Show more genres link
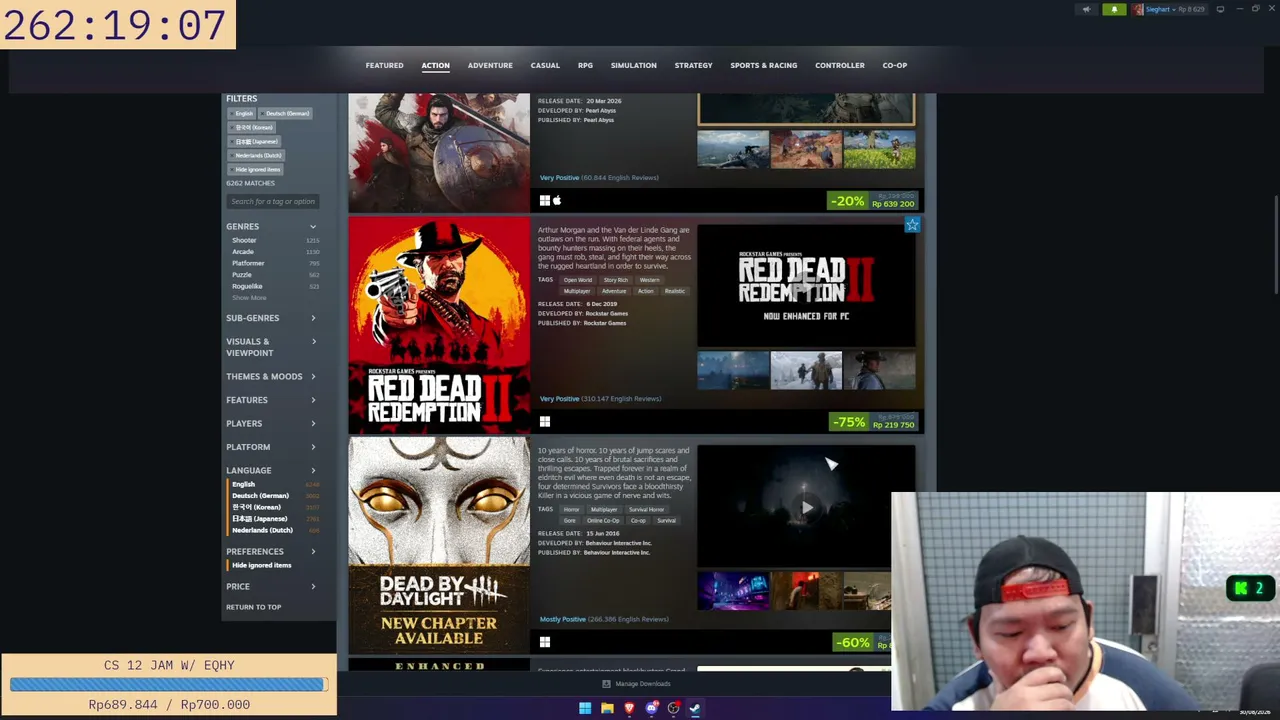 249,298
